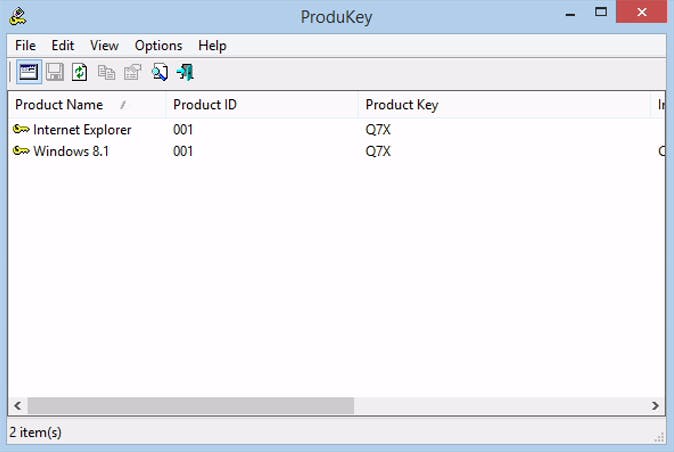
Task: Select the Internet Explorer row
Action: [337, 129]
